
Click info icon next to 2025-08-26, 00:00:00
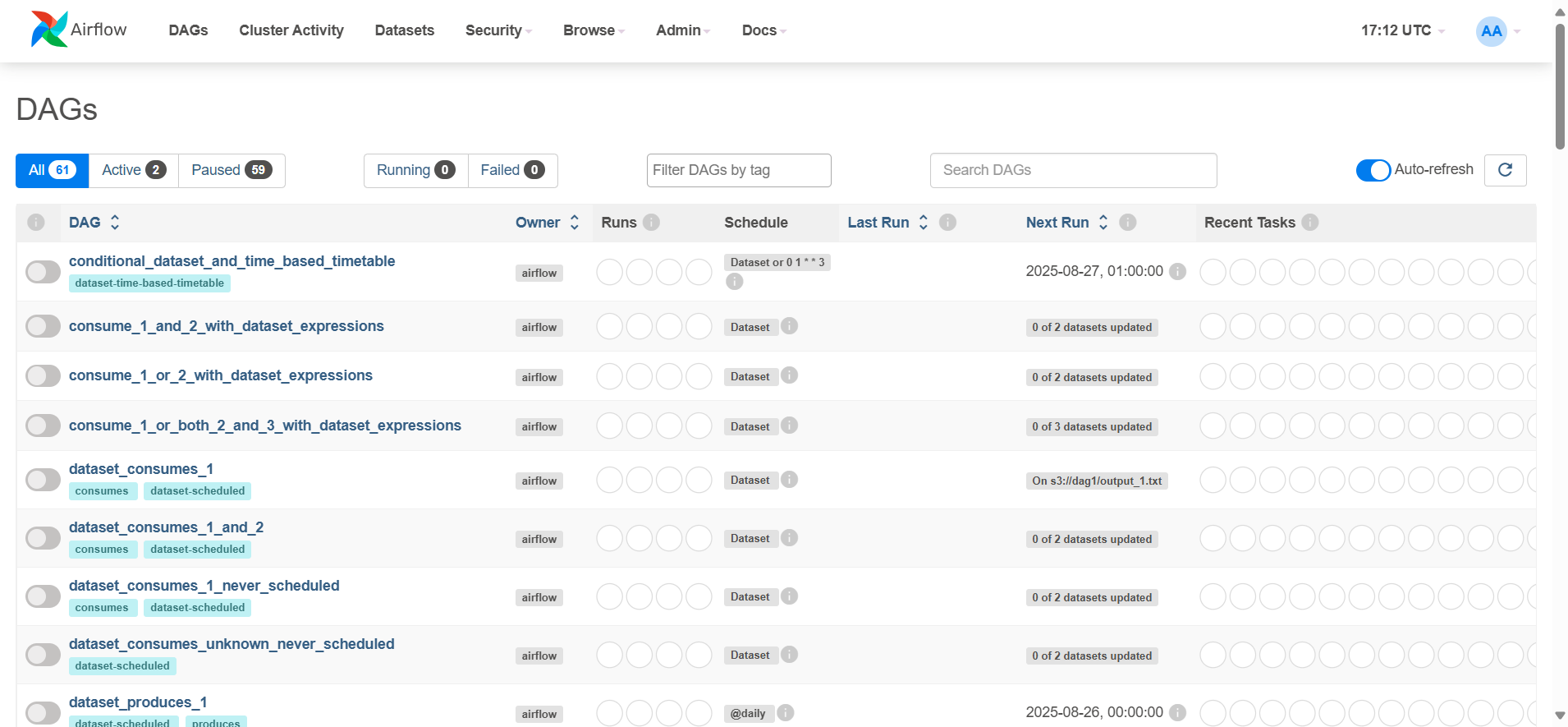(x=1177, y=712)
